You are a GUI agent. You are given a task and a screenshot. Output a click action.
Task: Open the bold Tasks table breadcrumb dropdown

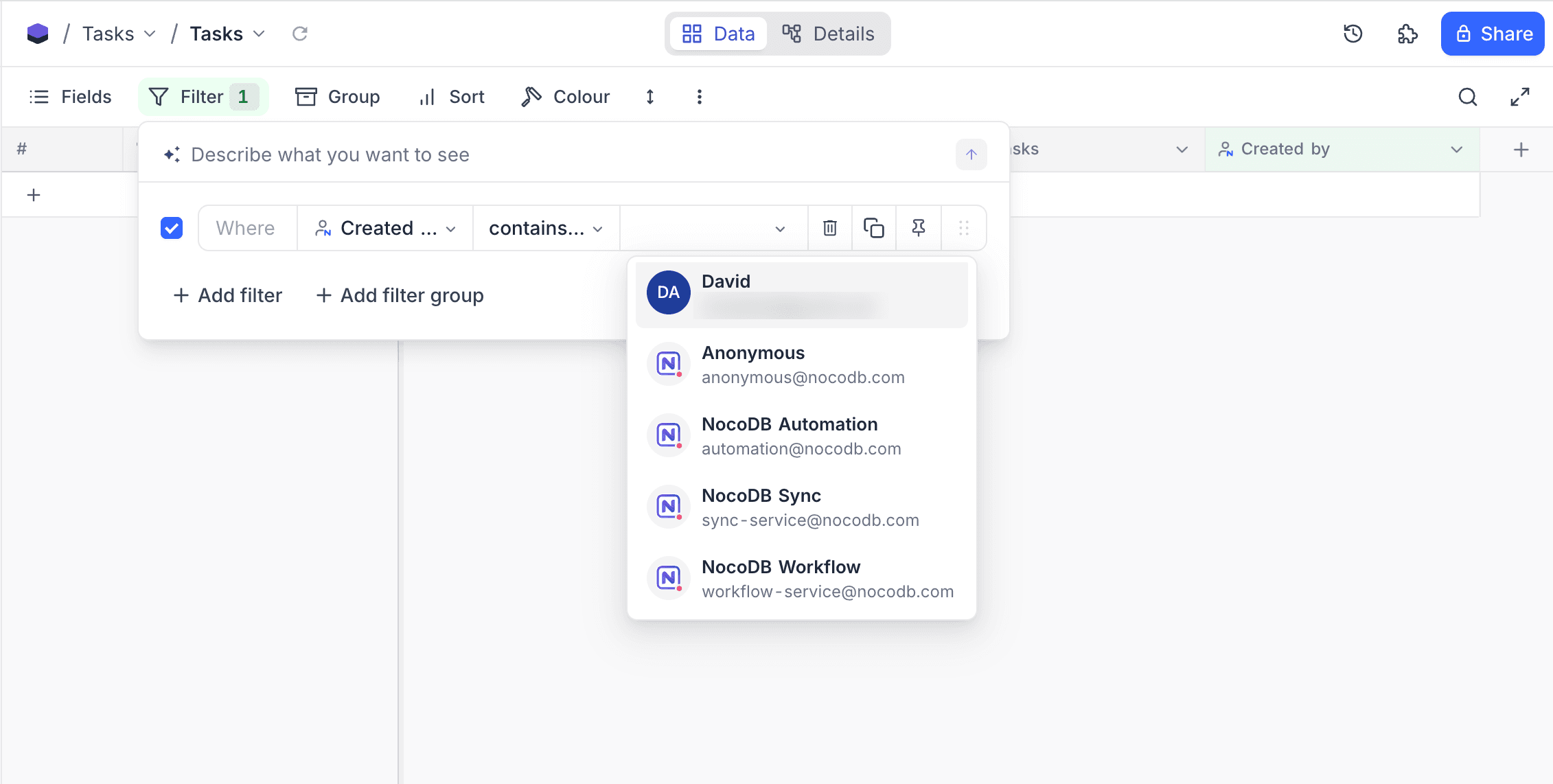tap(227, 34)
